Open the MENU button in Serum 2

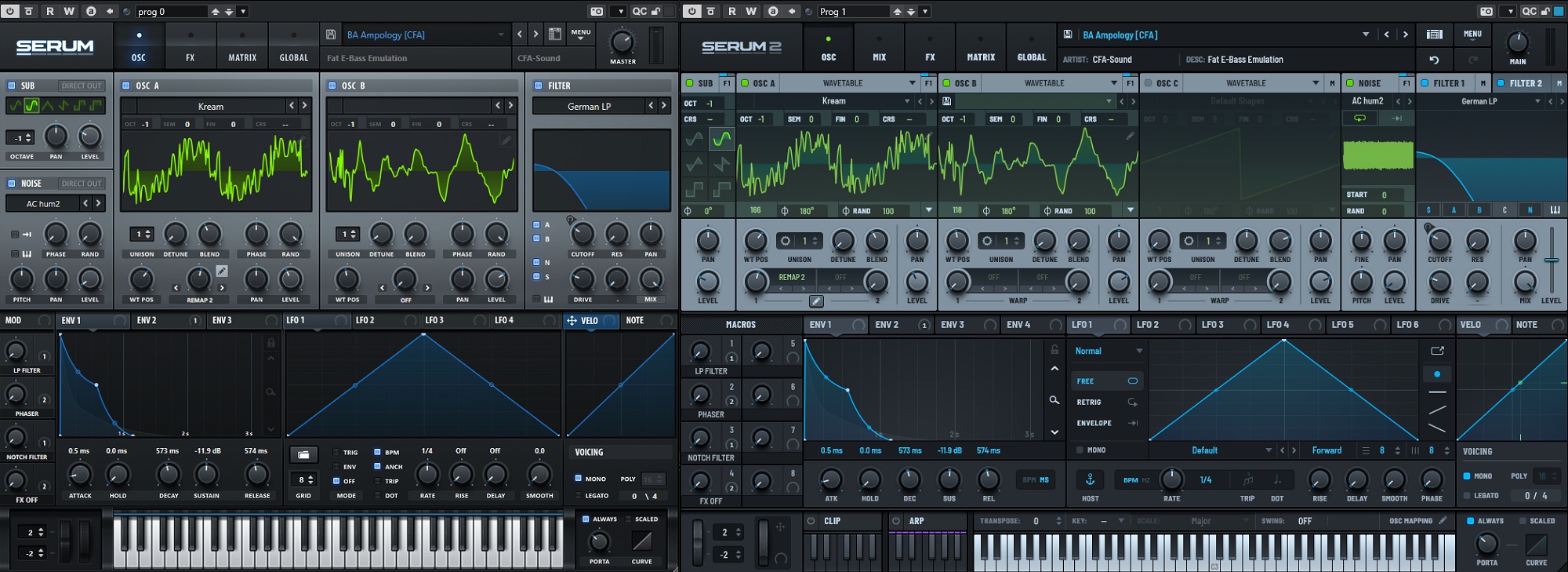(1472, 35)
